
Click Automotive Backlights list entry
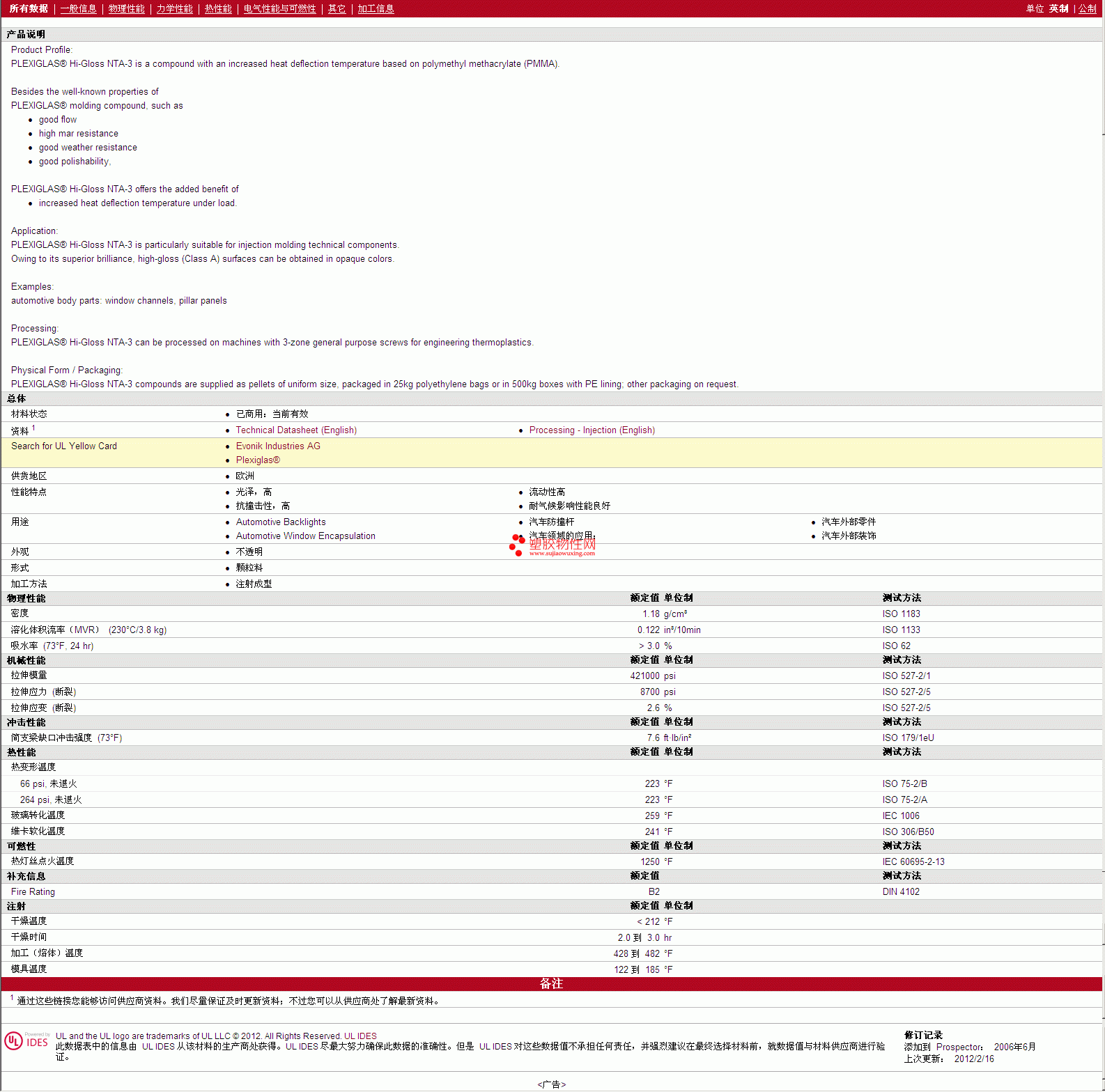[281, 522]
